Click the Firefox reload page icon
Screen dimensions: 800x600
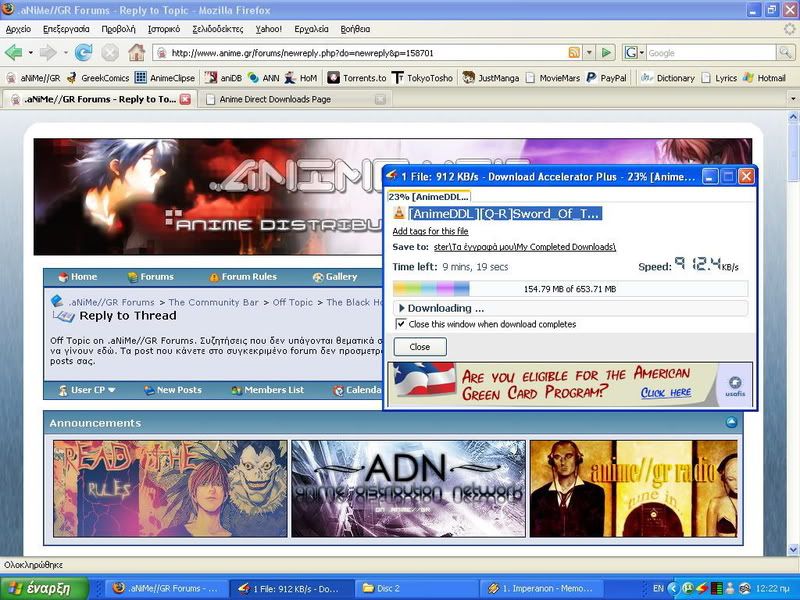(x=84, y=52)
